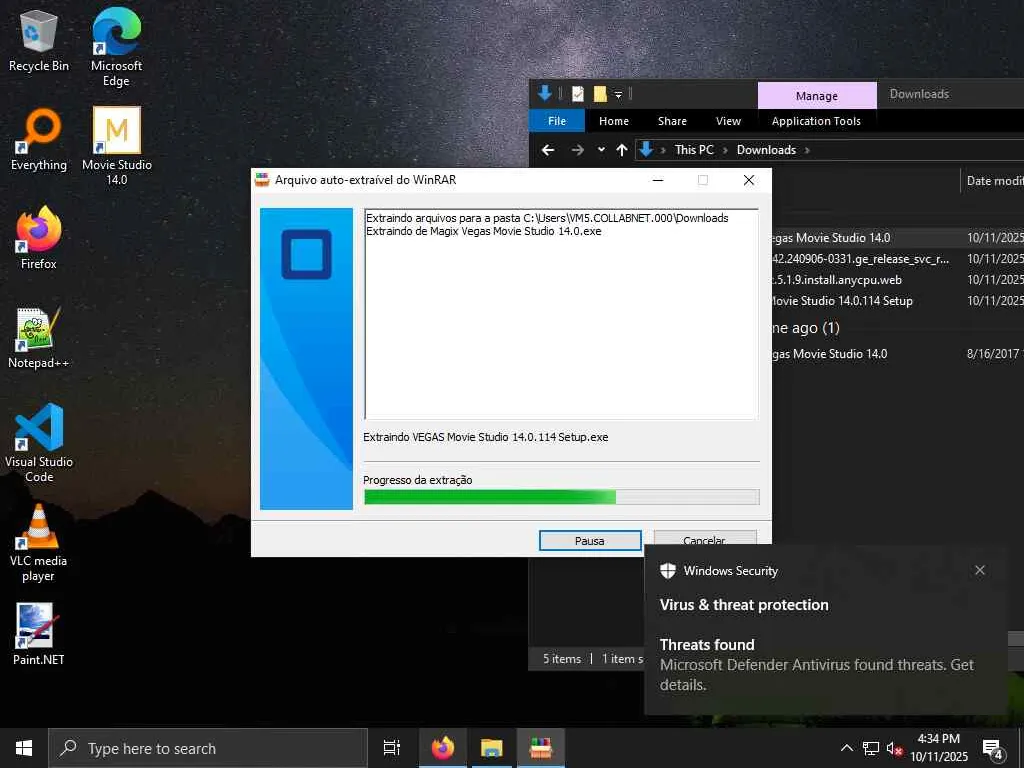Image resolution: width=1024 pixels, height=768 pixels.
Task: Select the Manage contextual tab
Action: click(x=816, y=95)
